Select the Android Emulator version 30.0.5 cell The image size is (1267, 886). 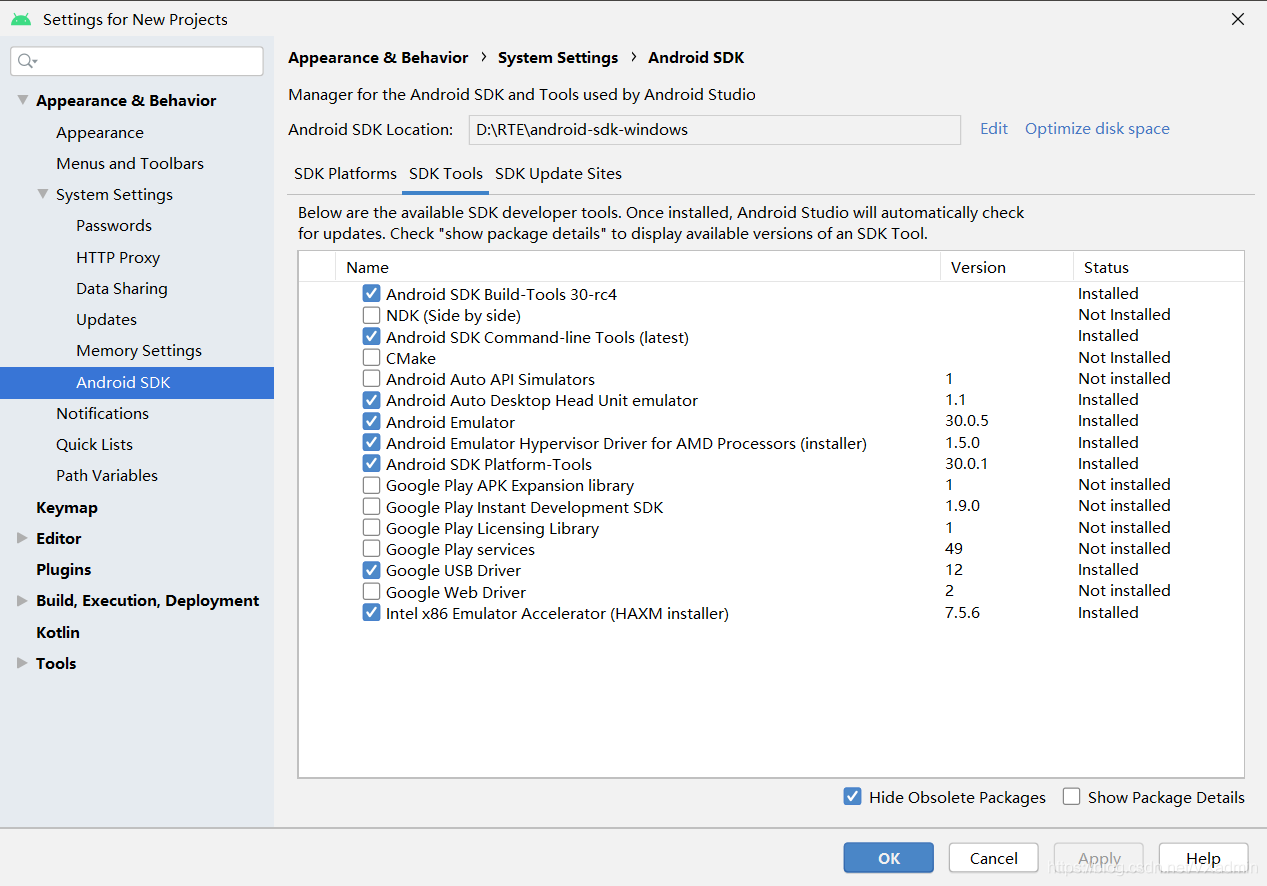pyautogui.click(x=967, y=421)
